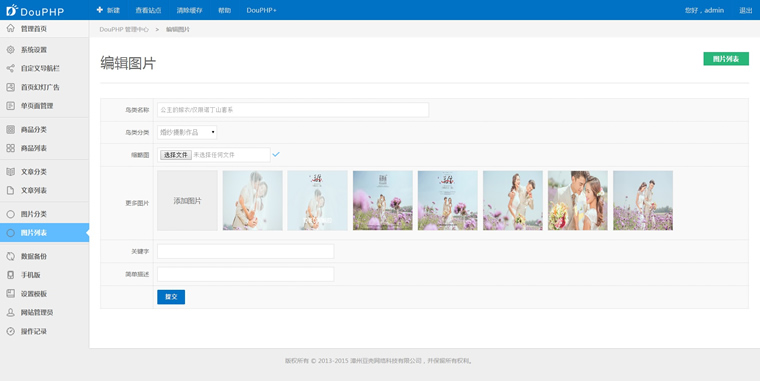Click the phone icon for 手机版
Screen dimensions: 760x381
[10, 275]
